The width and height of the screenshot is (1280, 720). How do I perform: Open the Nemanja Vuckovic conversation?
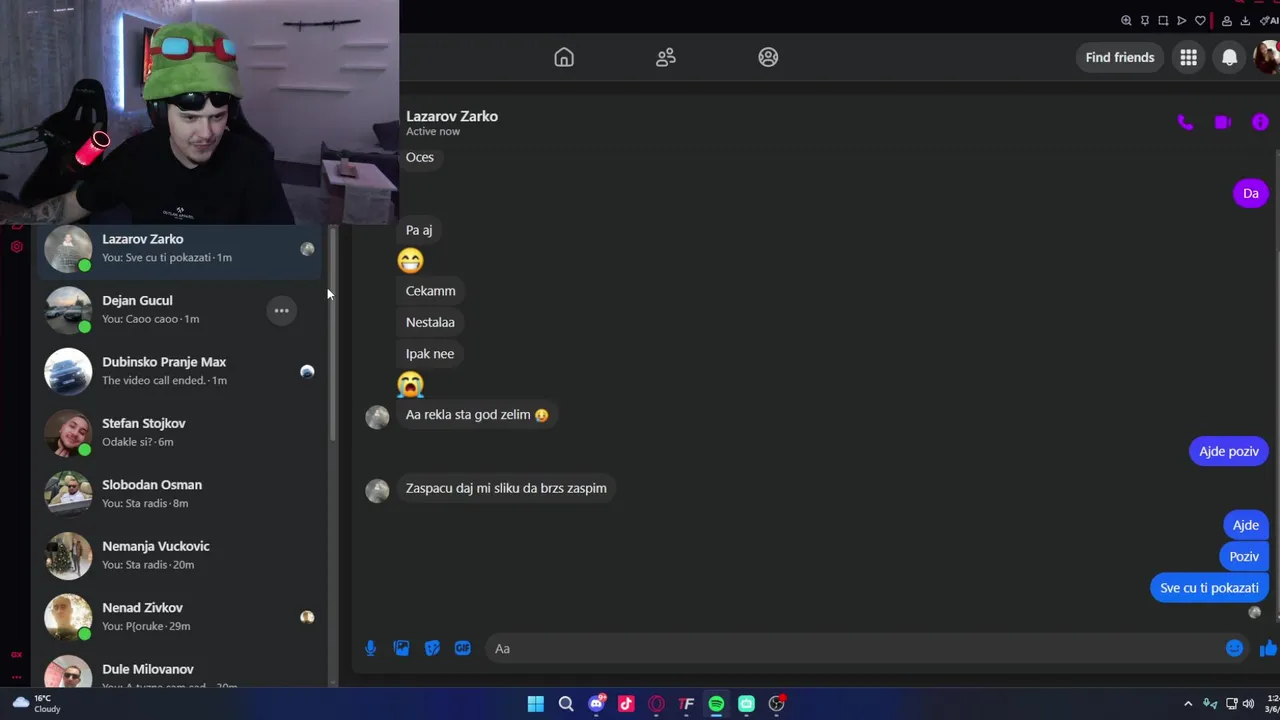point(181,555)
